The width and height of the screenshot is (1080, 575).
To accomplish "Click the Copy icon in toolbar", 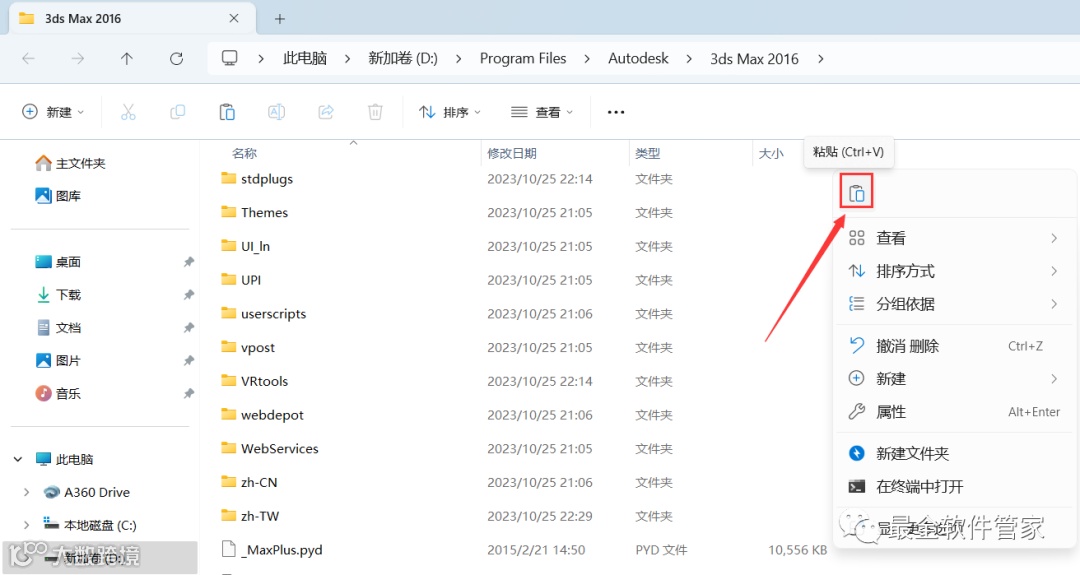I will (178, 112).
